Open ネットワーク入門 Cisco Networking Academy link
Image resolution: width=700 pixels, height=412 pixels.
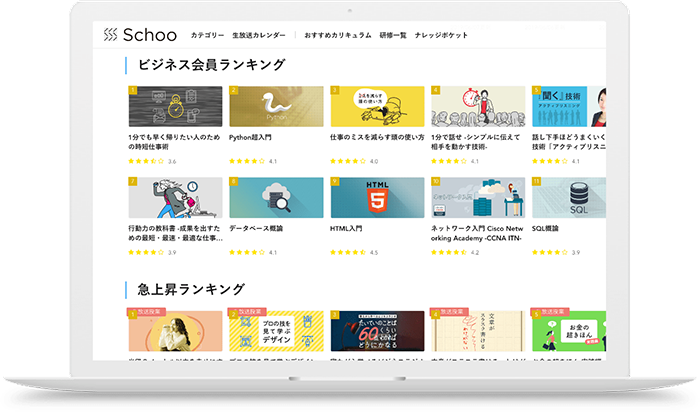pos(476,233)
